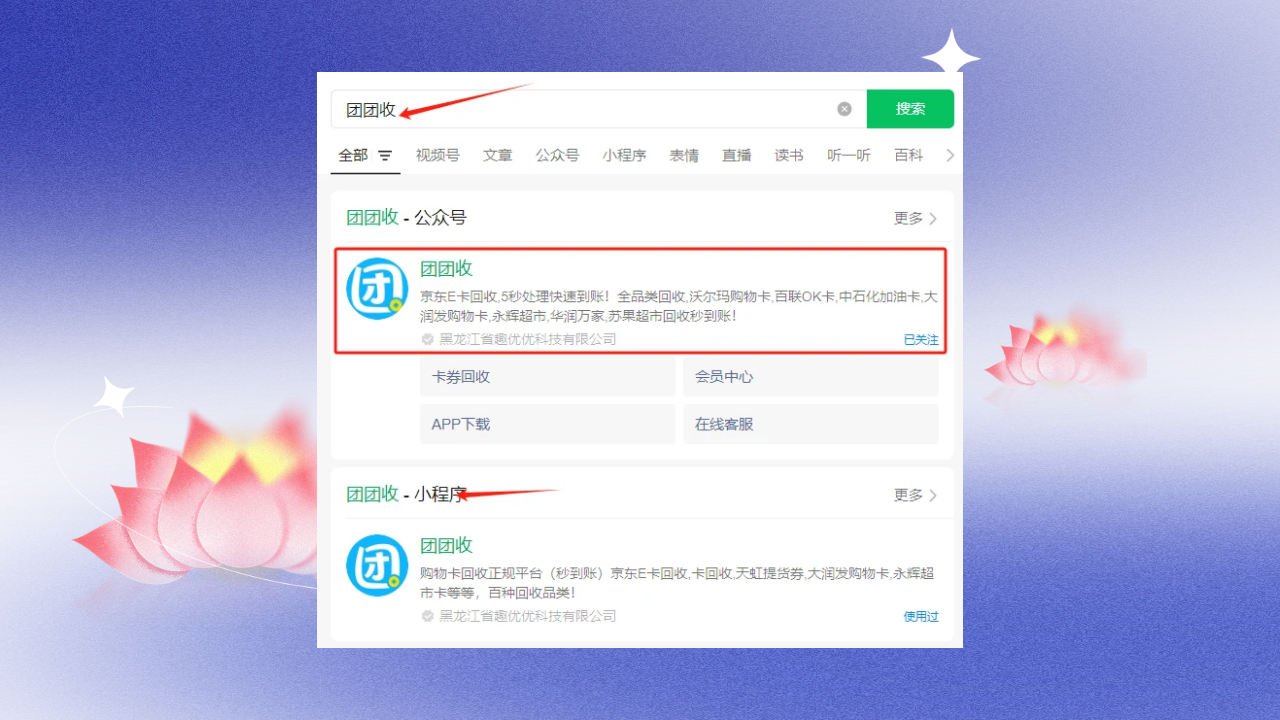Select the 读书 tab
The image size is (1280, 720).
pos(789,156)
